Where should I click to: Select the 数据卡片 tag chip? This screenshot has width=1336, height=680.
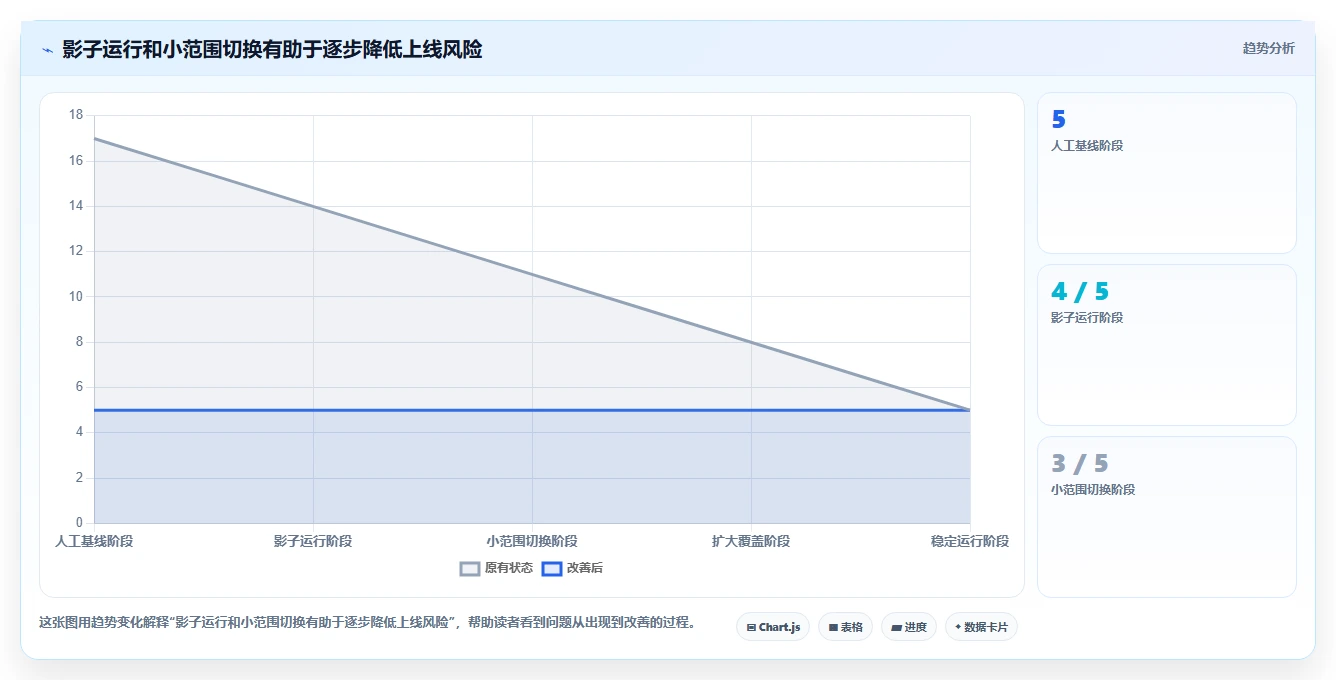point(981,627)
